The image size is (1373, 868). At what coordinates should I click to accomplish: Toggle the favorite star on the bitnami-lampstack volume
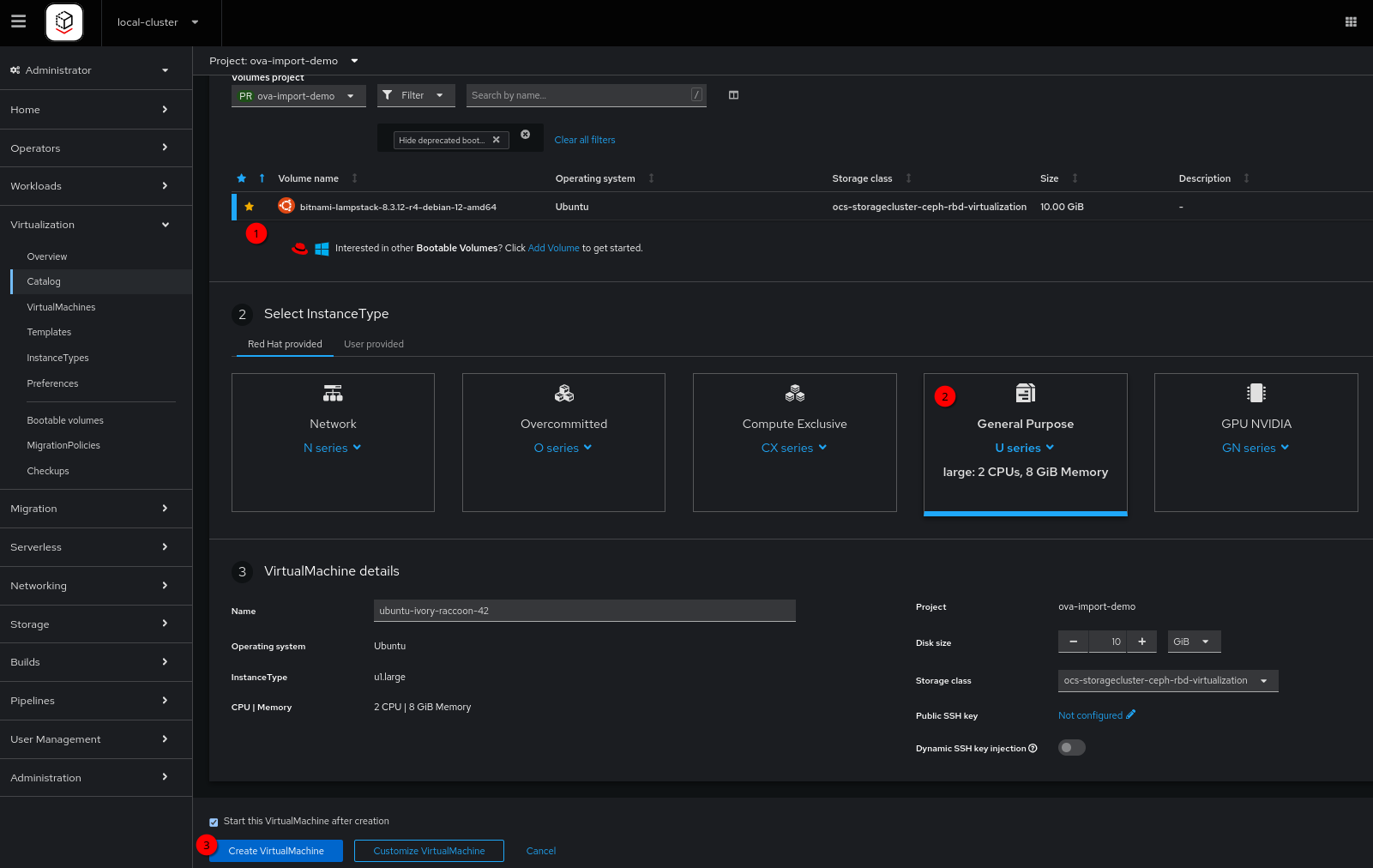pyautogui.click(x=250, y=207)
